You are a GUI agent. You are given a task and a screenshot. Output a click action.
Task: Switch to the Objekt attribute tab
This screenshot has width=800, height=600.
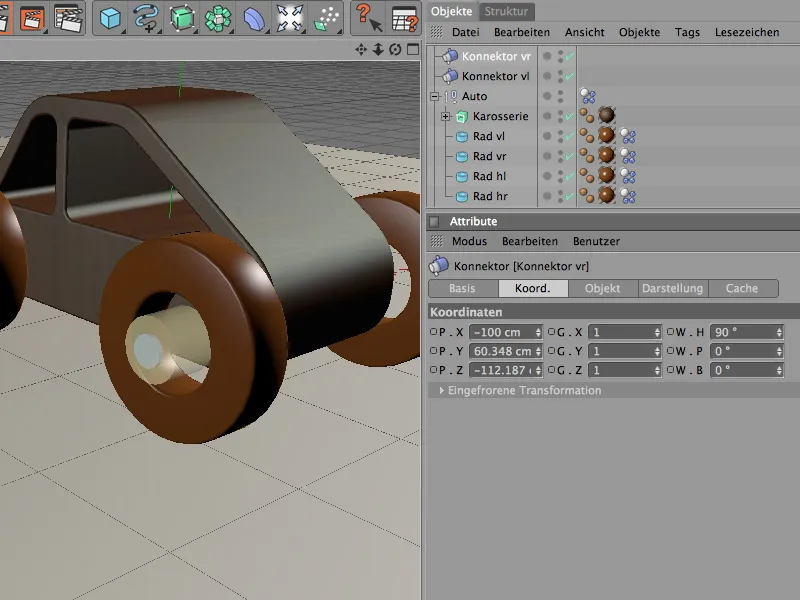point(602,288)
